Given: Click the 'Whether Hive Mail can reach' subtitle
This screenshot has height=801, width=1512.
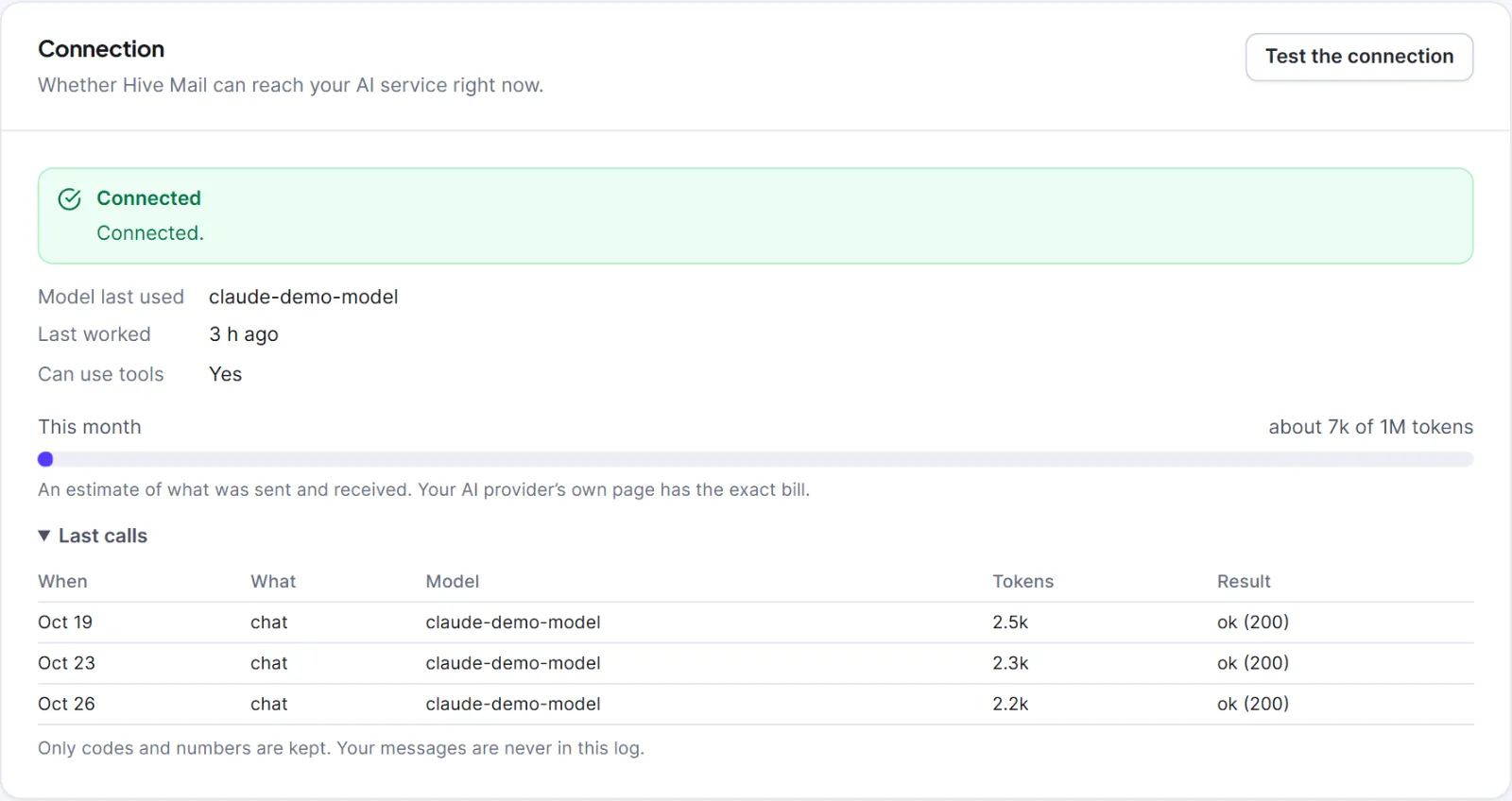Looking at the screenshot, I should [291, 85].
